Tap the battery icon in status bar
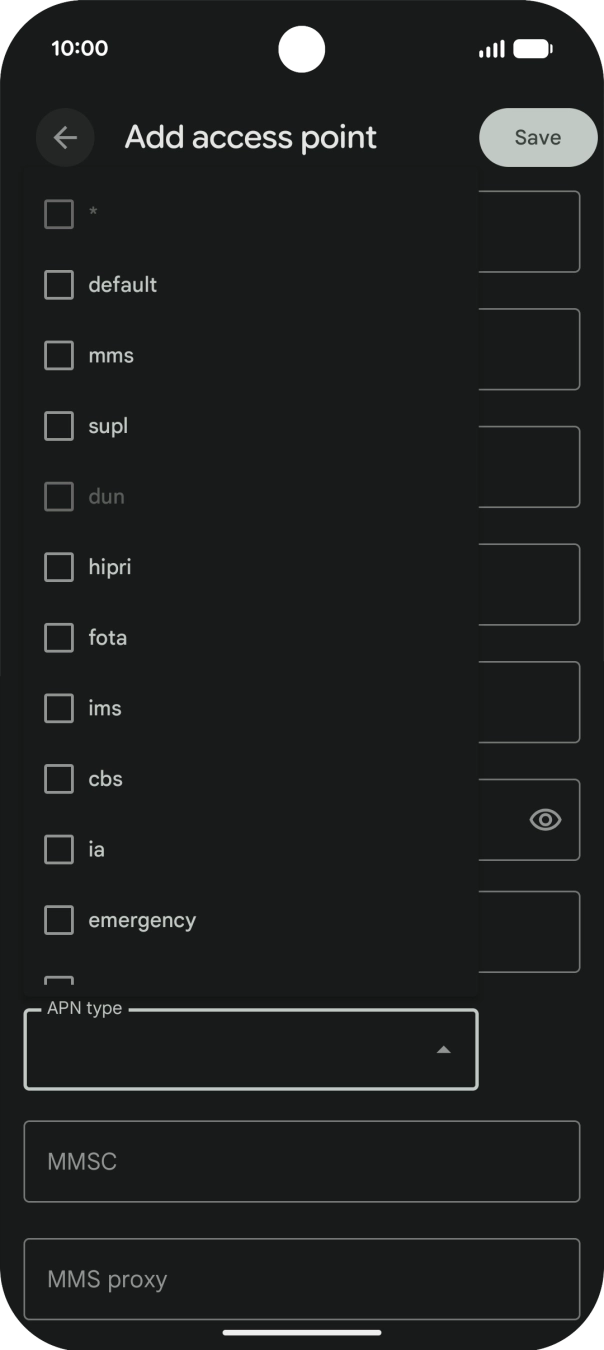The width and height of the screenshot is (604, 1350). (533, 46)
